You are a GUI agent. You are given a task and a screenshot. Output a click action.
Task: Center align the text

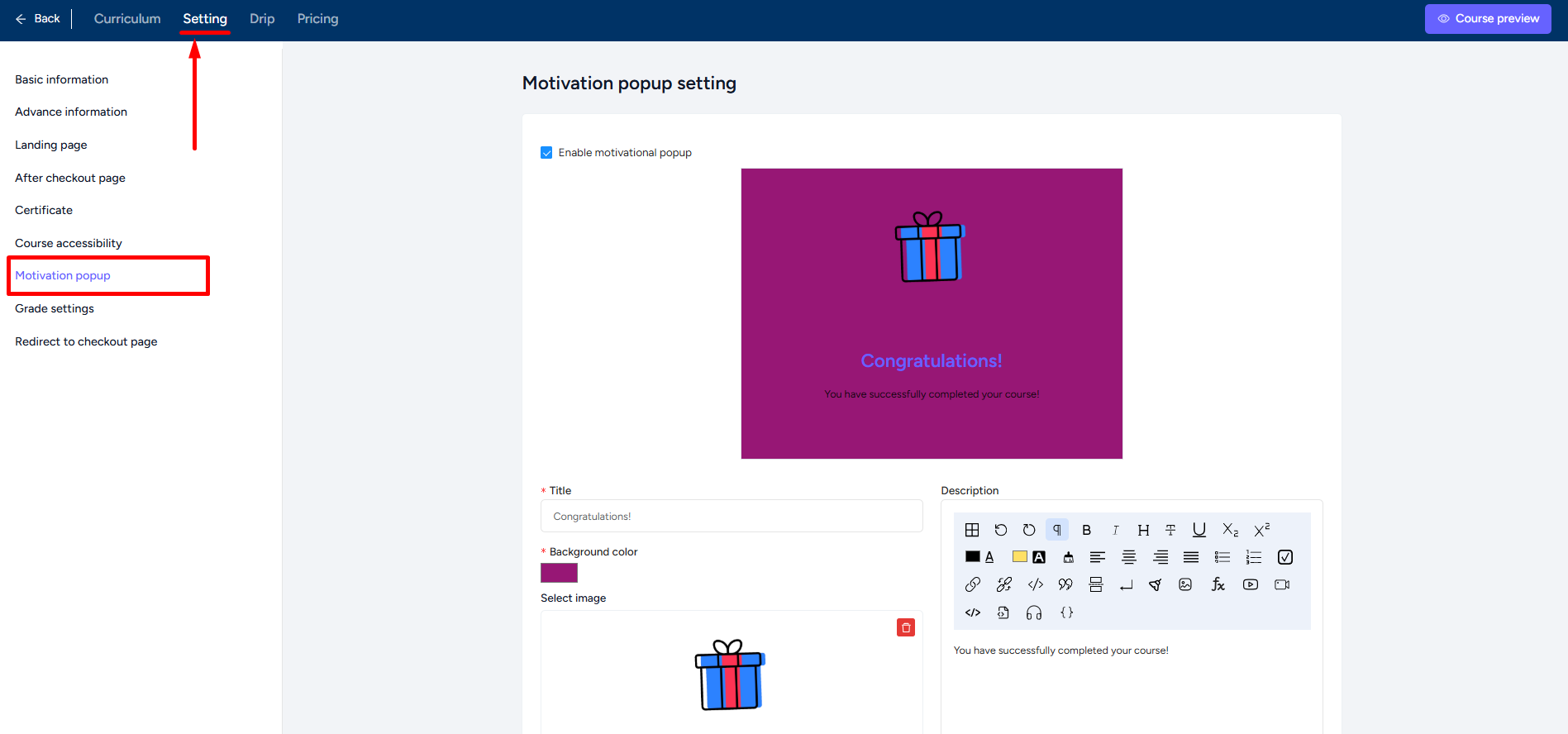coord(1129,557)
